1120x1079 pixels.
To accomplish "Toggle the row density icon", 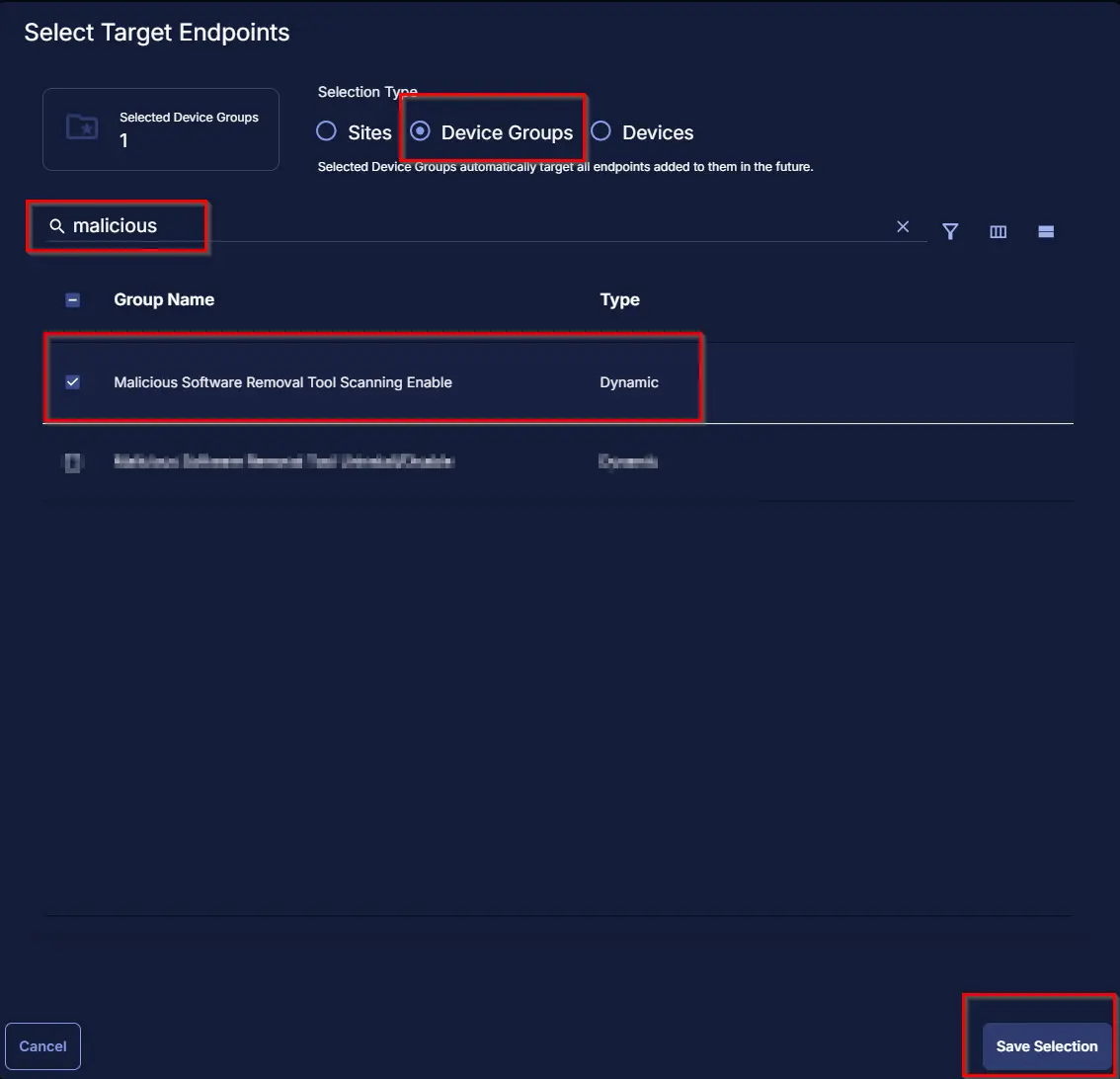I will pos(1046,231).
